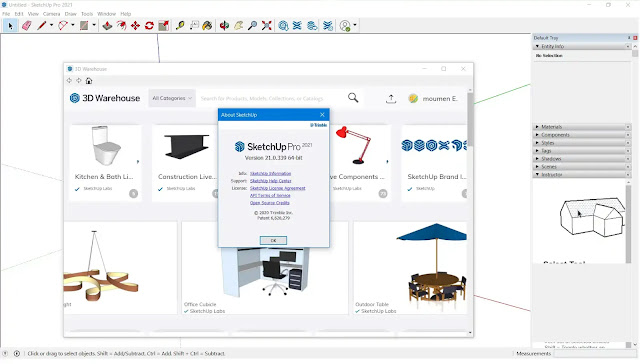Open the Open Source Credits link
The height and width of the screenshot is (364, 640).
coord(269,203)
